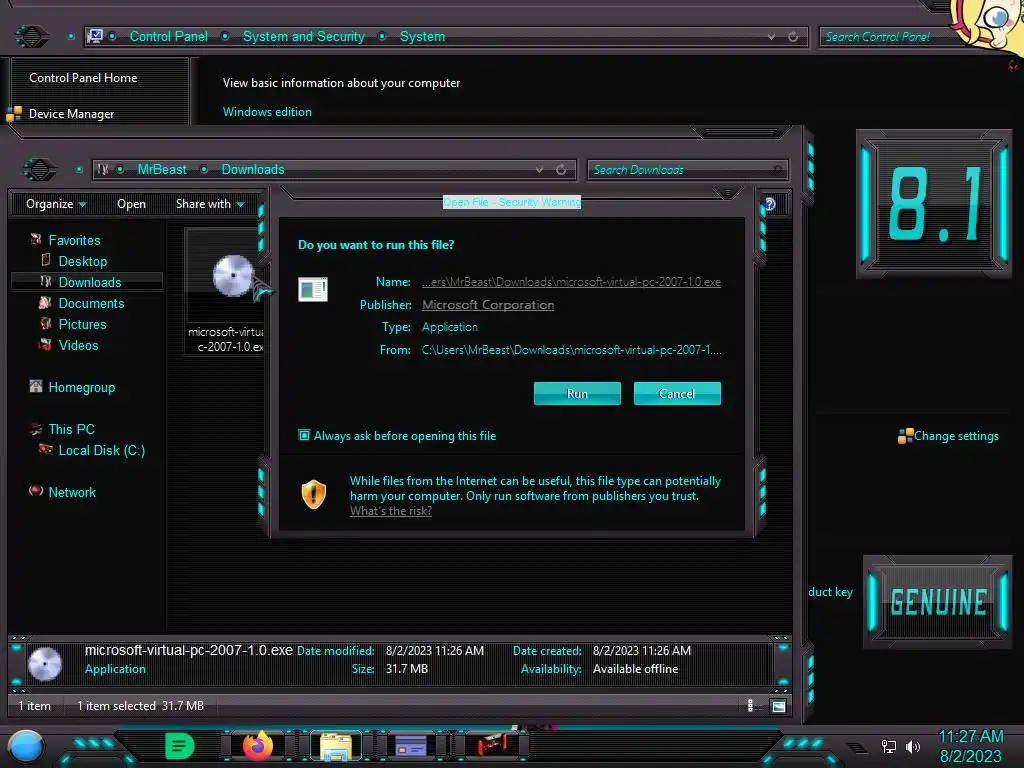Click the Homegroup icon in the sidebar
This screenshot has width=1024, height=768.
click(36, 387)
